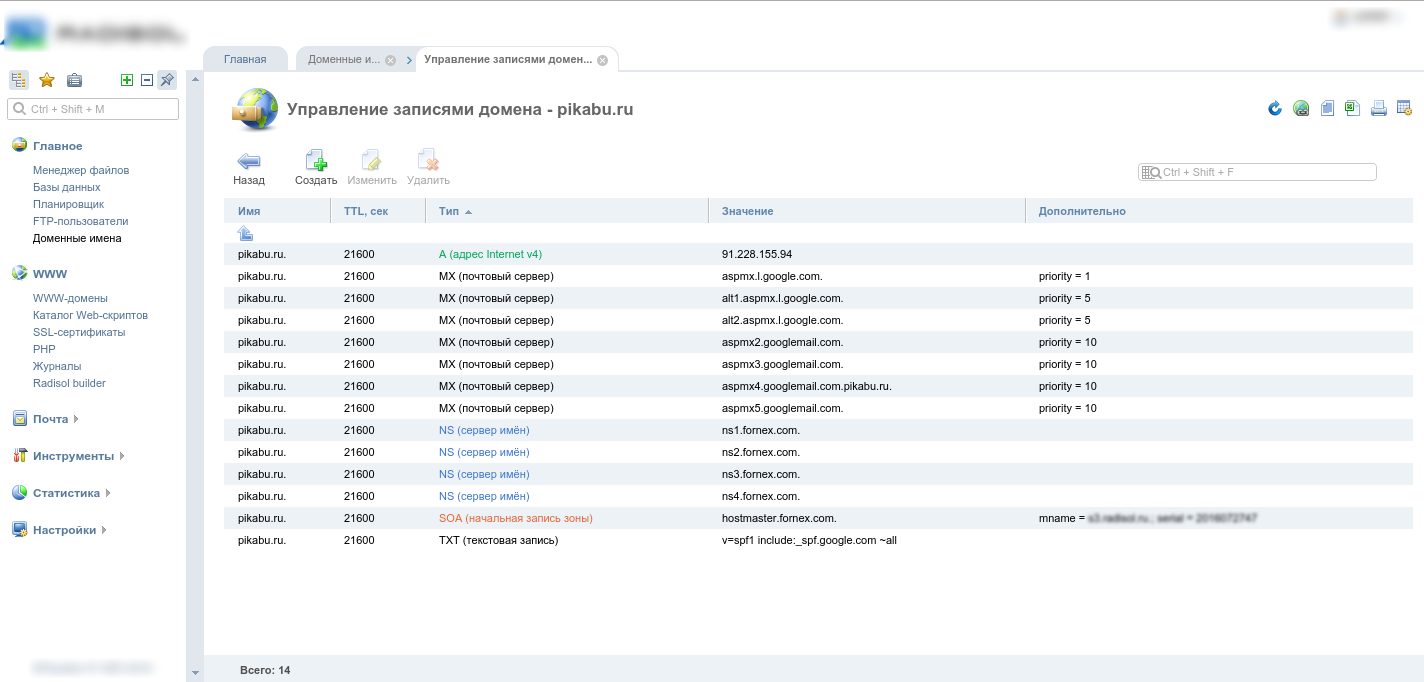
Task: Open Radisol builder
Action: pyautogui.click(x=69, y=383)
